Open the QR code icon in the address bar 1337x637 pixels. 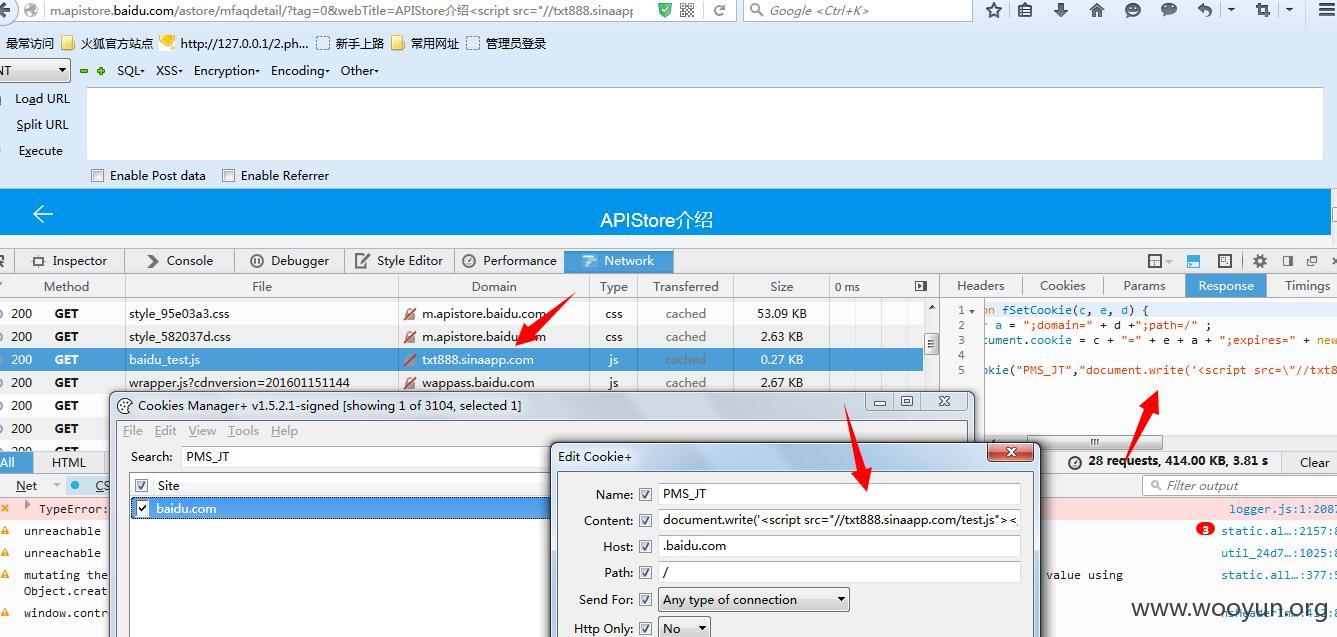click(687, 10)
